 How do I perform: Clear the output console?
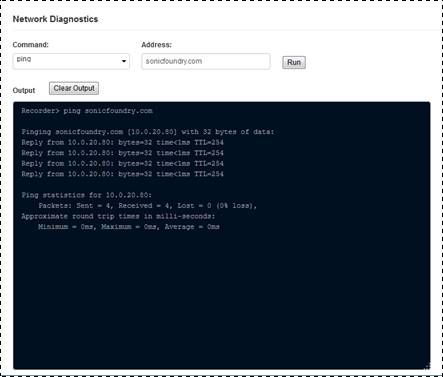(x=74, y=88)
